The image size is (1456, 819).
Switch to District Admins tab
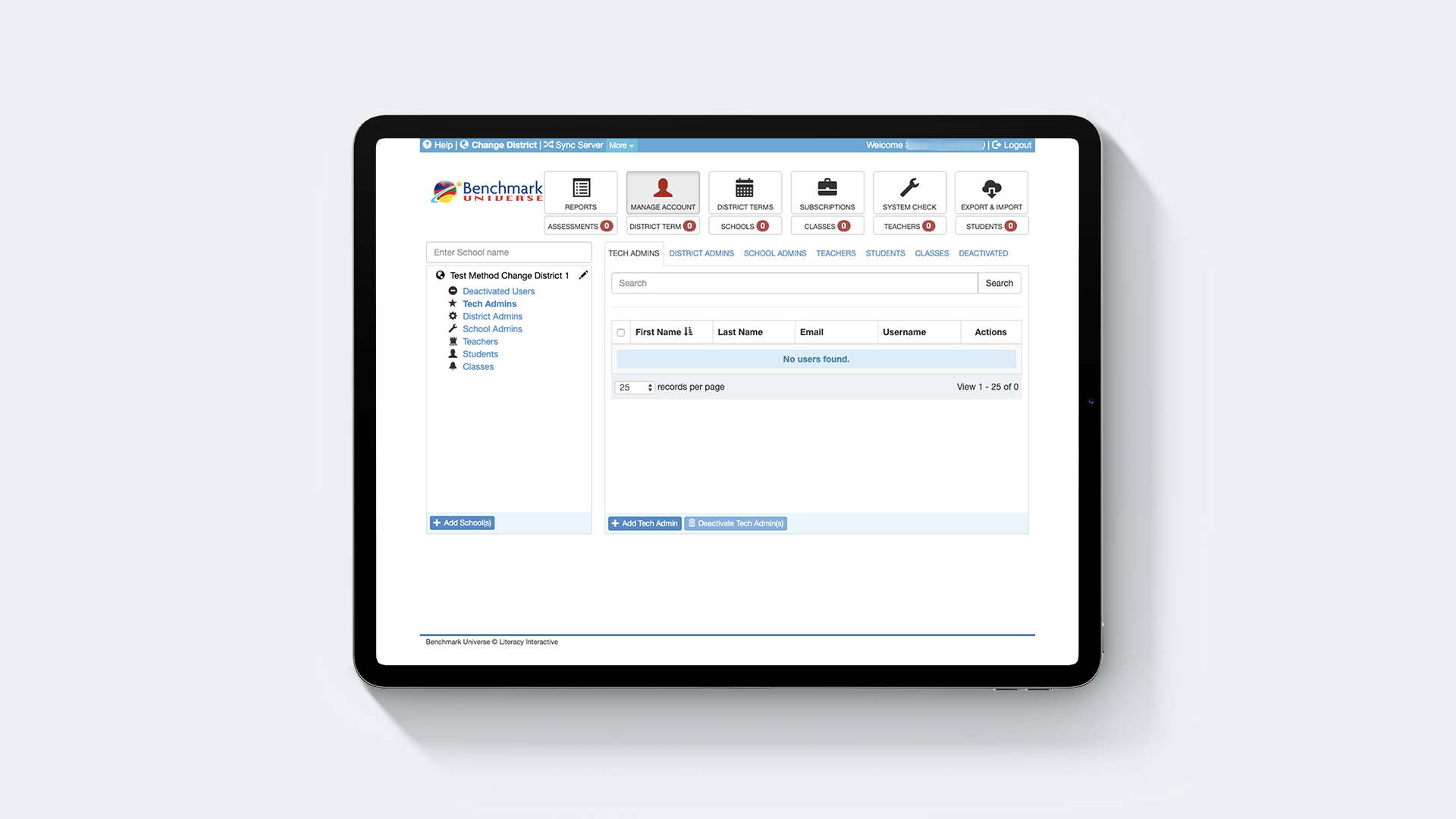[701, 253]
